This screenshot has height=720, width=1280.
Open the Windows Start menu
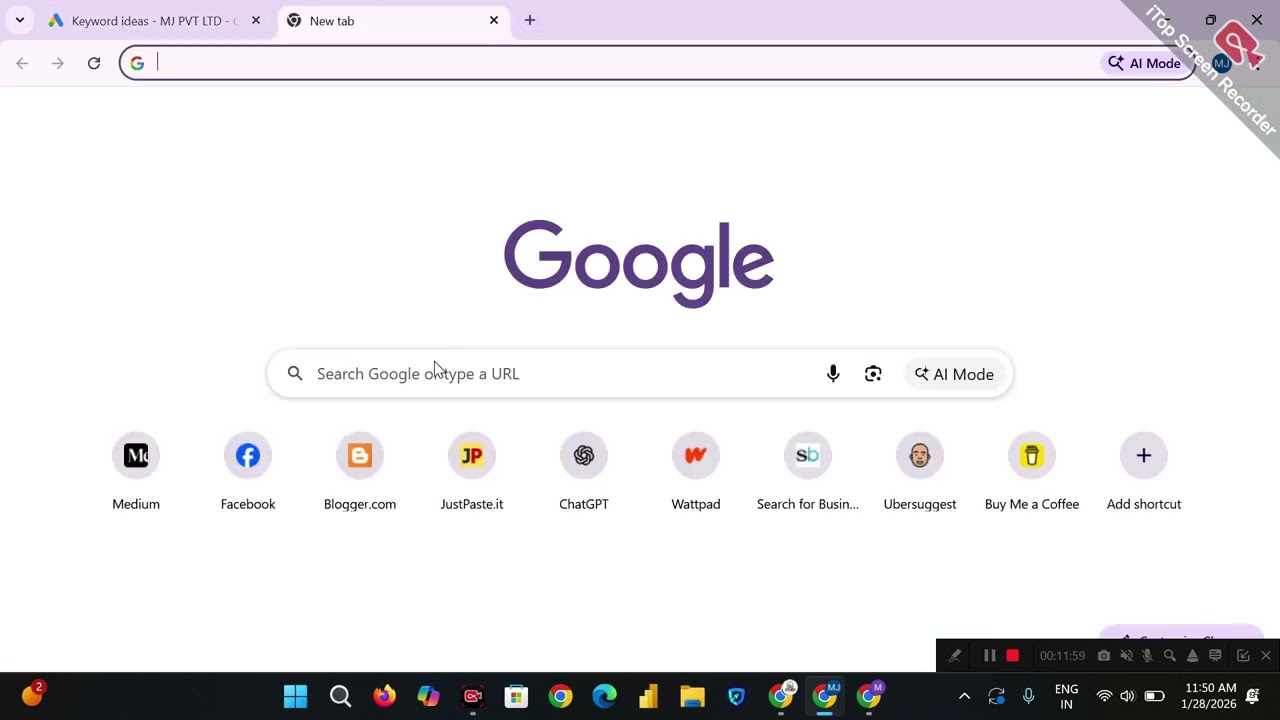tap(296, 696)
